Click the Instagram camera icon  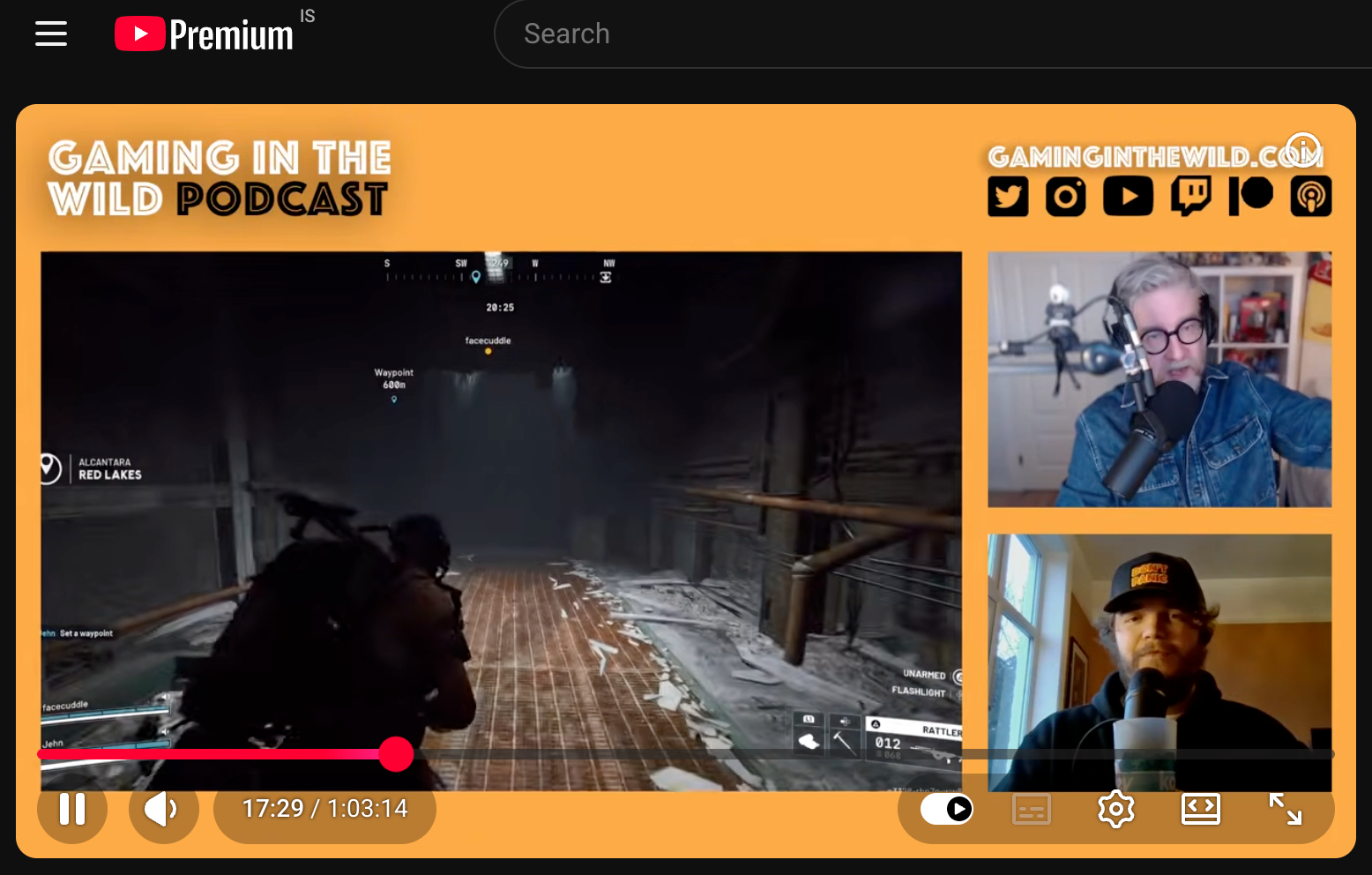1065,197
